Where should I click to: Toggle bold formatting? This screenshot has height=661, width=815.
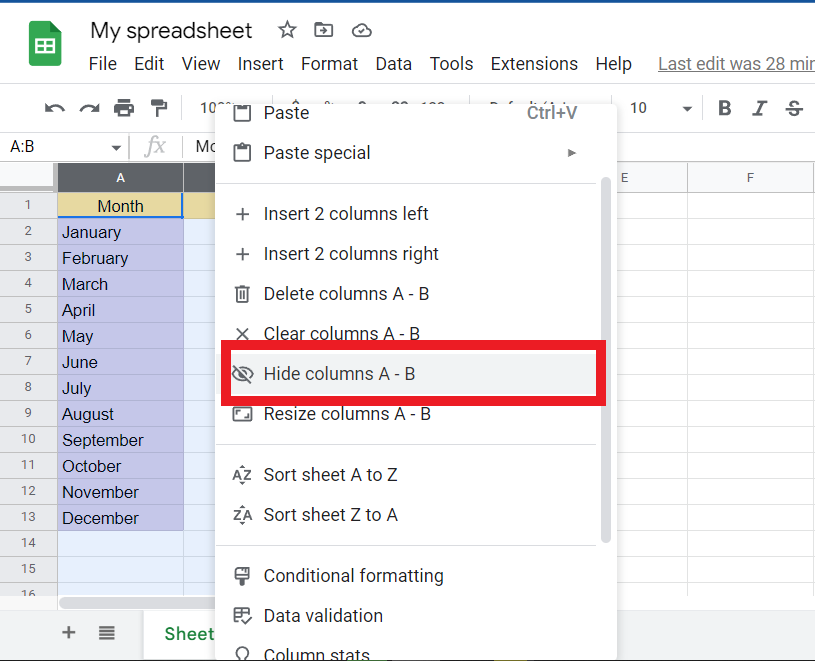pyautogui.click(x=724, y=108)
